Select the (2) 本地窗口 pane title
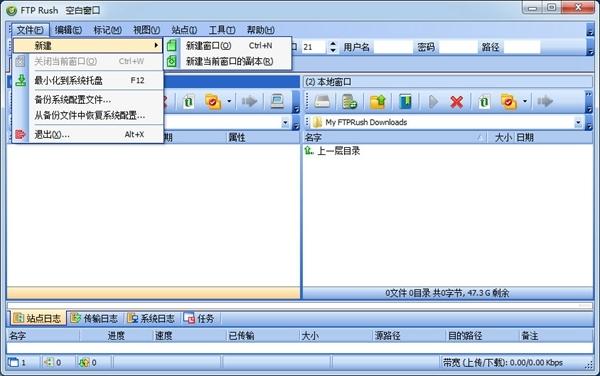Image resolution: width=600 pixels, height=376 pixels. click(x=448, y=81)
